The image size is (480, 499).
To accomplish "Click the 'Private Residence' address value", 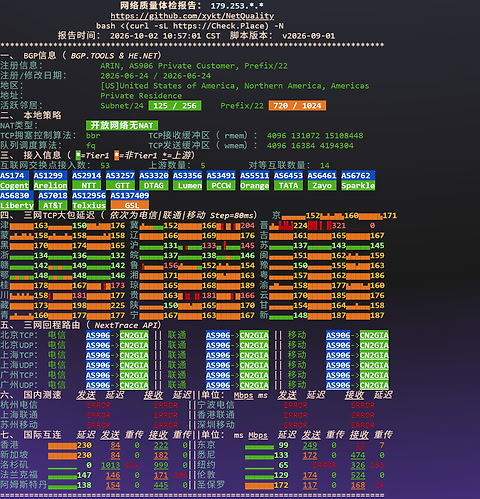I will coord(141,96).
